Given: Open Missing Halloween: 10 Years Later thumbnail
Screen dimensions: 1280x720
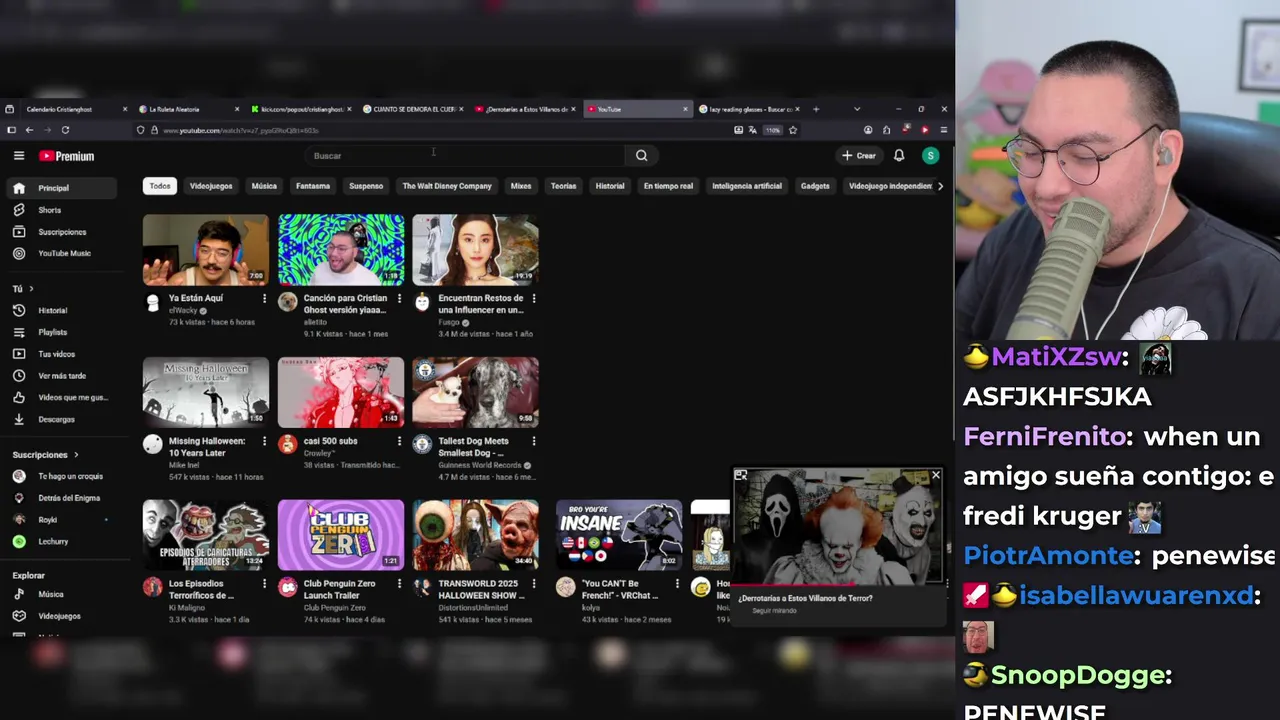Looking at the screenshot, I should pos(206,392).
